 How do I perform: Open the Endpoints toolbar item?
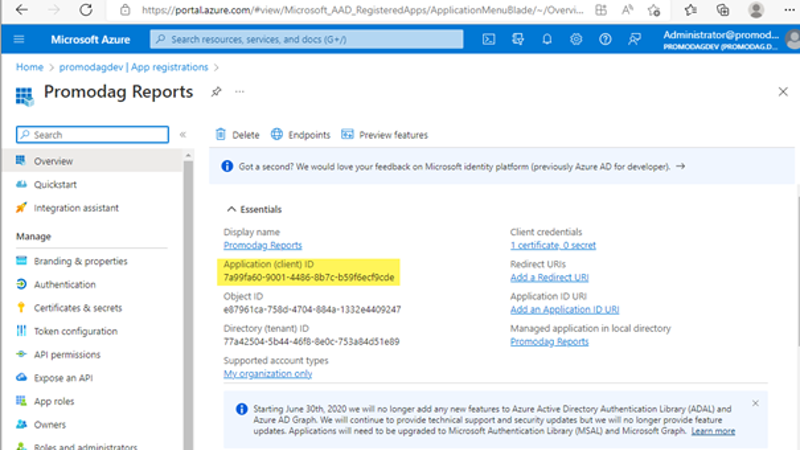(x=300, y=135)
